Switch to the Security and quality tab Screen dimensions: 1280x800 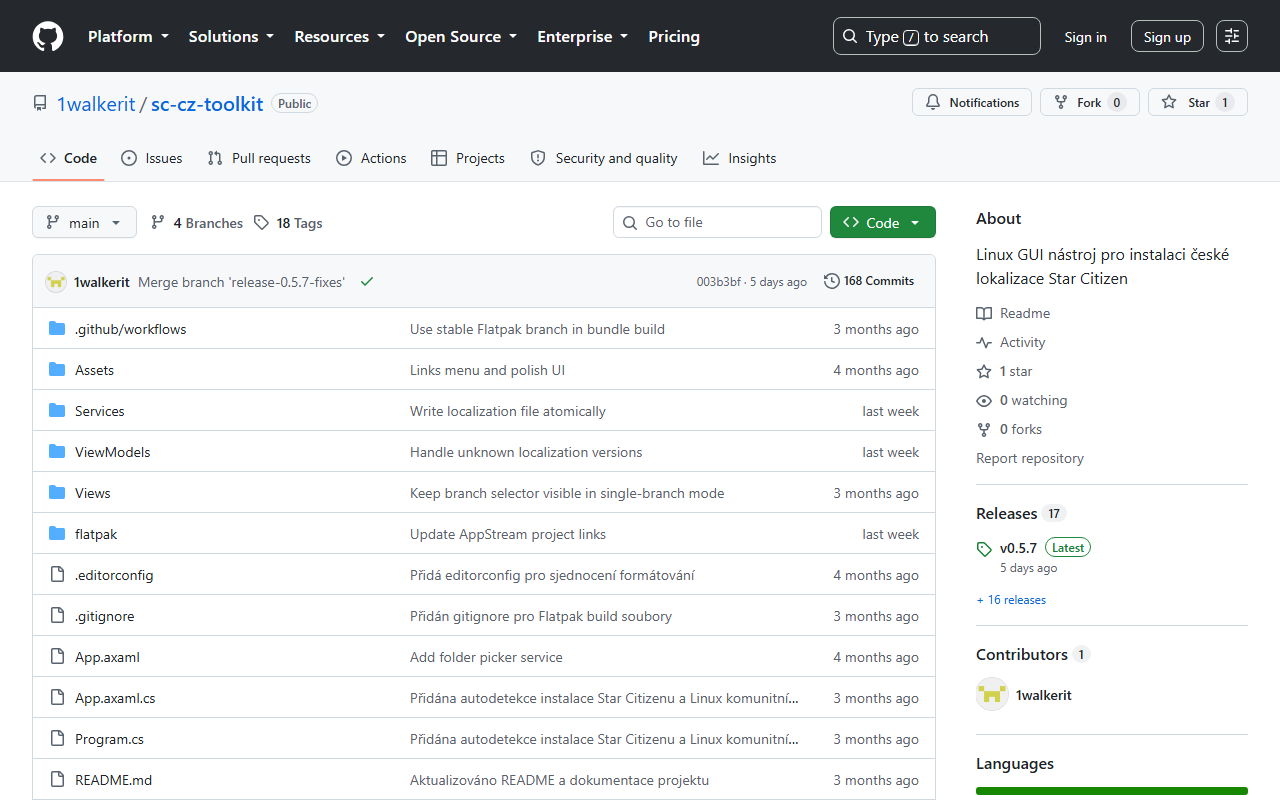click(x=604, y=158)
